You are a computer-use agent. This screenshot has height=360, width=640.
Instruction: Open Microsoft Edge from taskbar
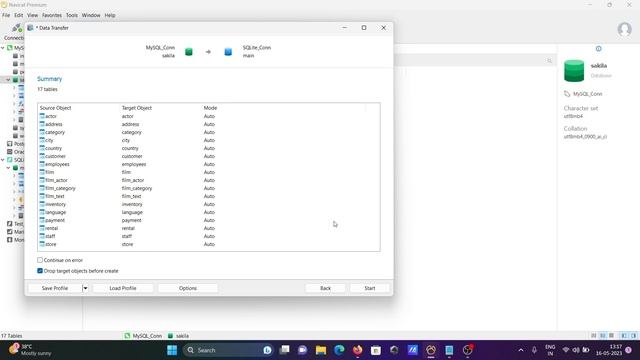339,350
